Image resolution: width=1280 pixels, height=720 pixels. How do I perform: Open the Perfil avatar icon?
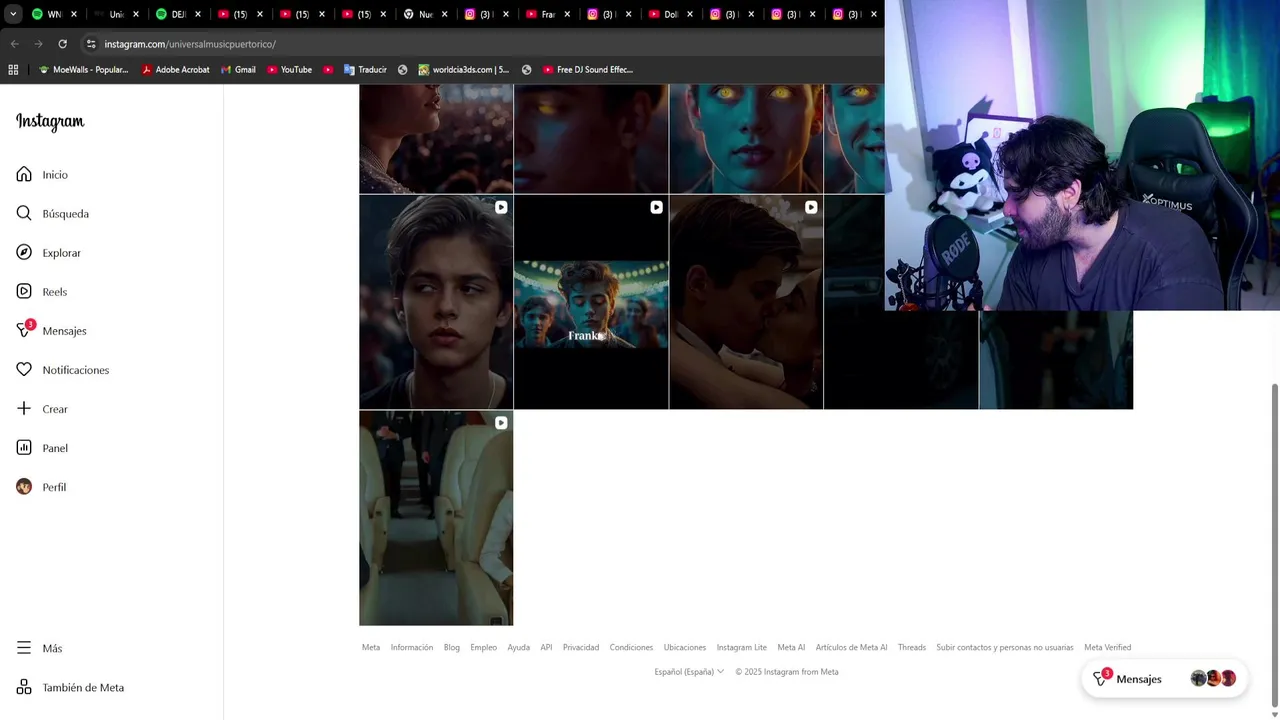tap(24, 486)
